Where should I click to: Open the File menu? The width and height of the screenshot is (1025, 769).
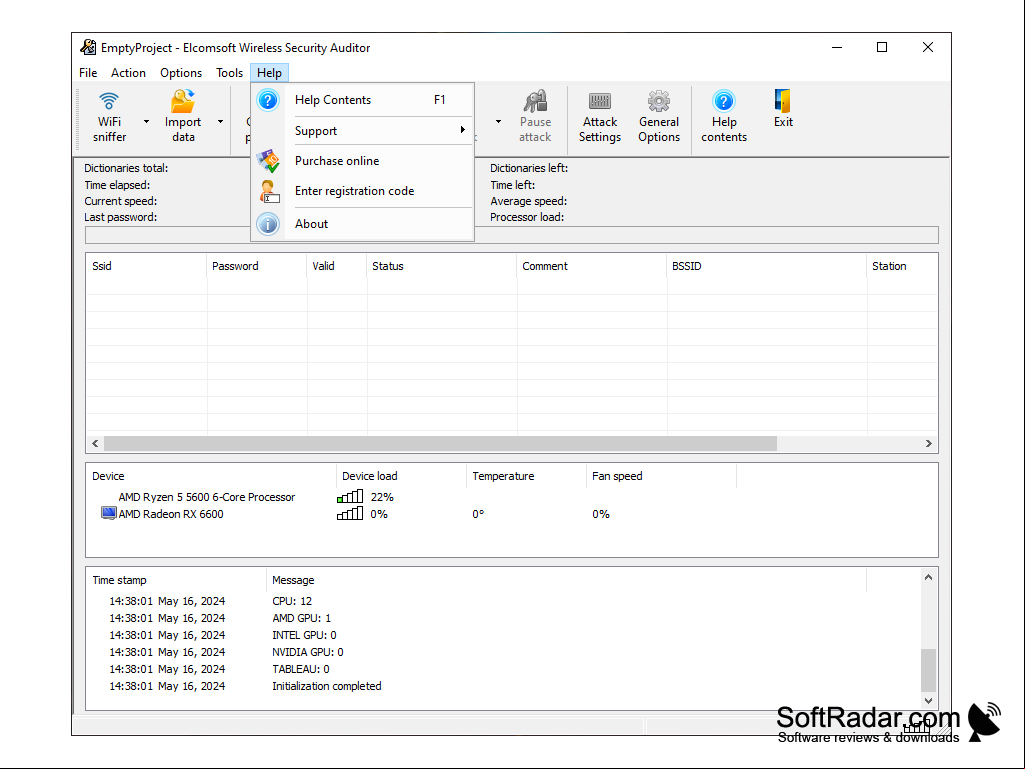click(88, 73)
